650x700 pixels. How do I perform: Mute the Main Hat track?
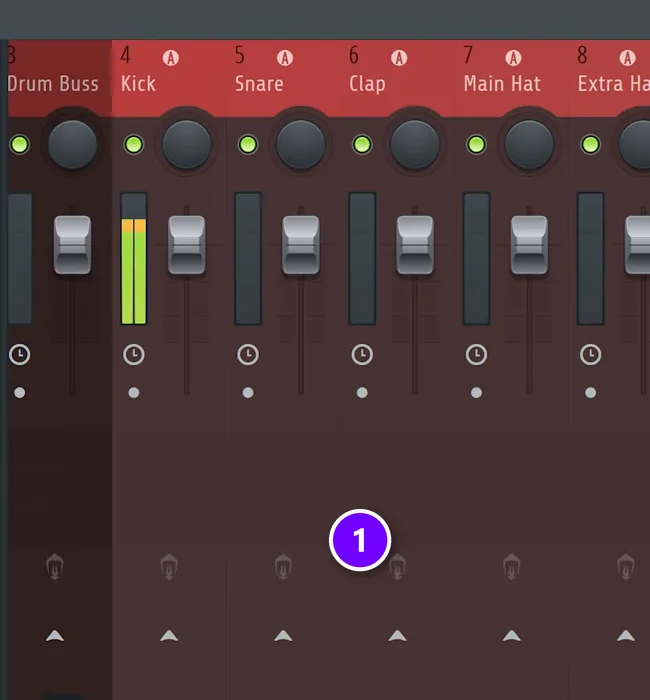(476, 145)
